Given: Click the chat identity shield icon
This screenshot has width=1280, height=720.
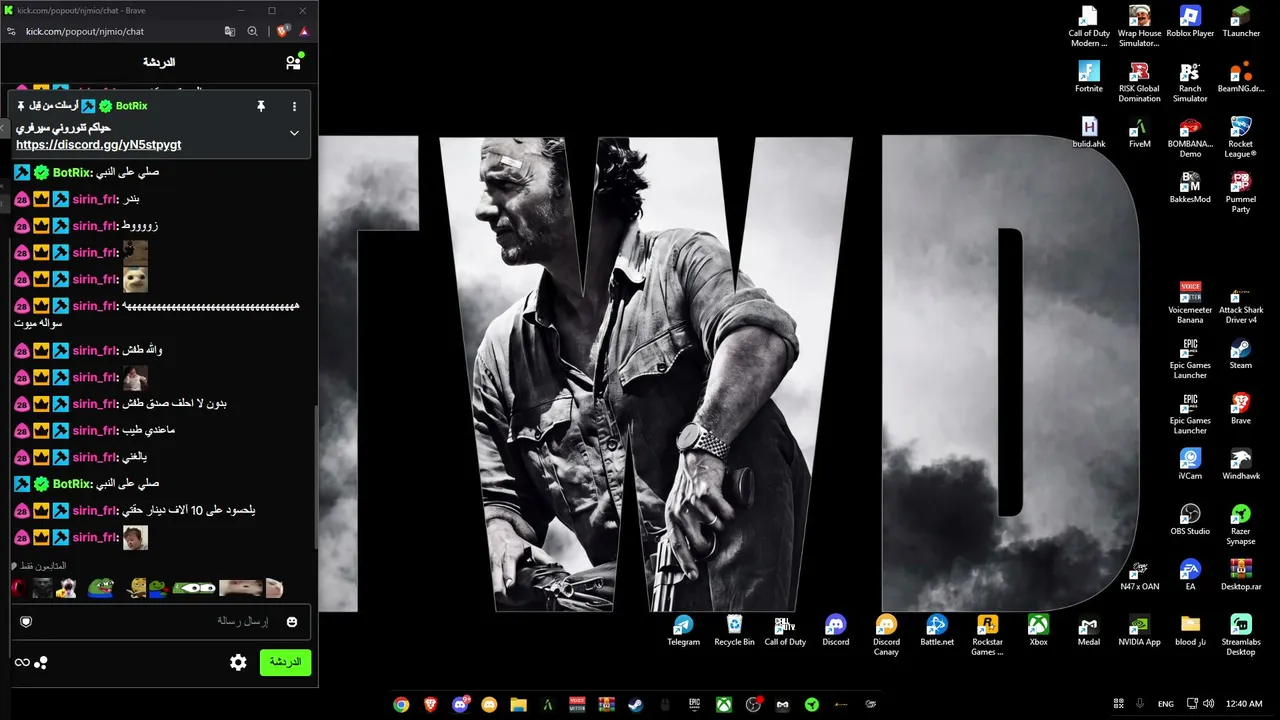Looking at the screenshot, I should coord(26,621).
